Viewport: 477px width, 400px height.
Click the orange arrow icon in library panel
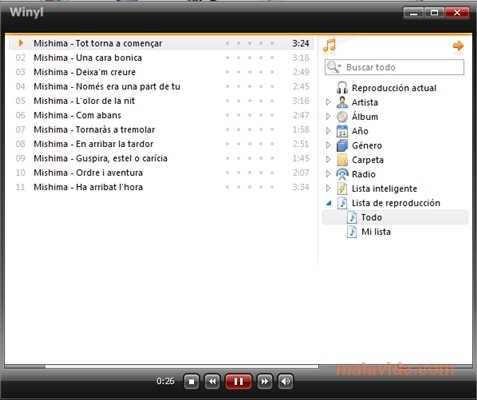(x=458, y=46)
